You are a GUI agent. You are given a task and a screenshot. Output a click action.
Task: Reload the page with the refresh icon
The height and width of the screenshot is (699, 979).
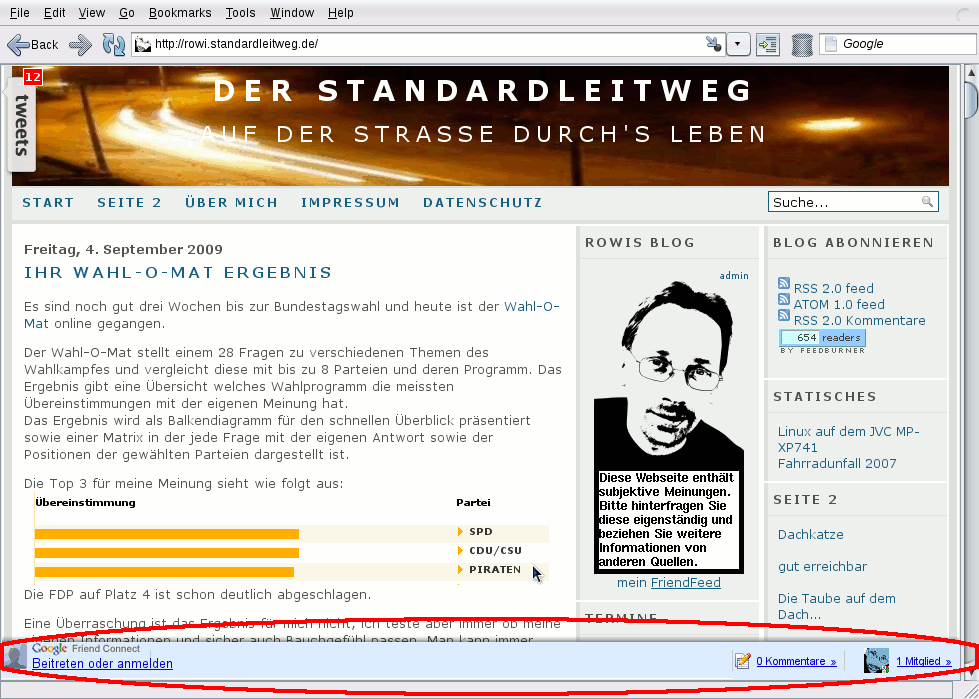pyautogui.click(x=114, y=44)
